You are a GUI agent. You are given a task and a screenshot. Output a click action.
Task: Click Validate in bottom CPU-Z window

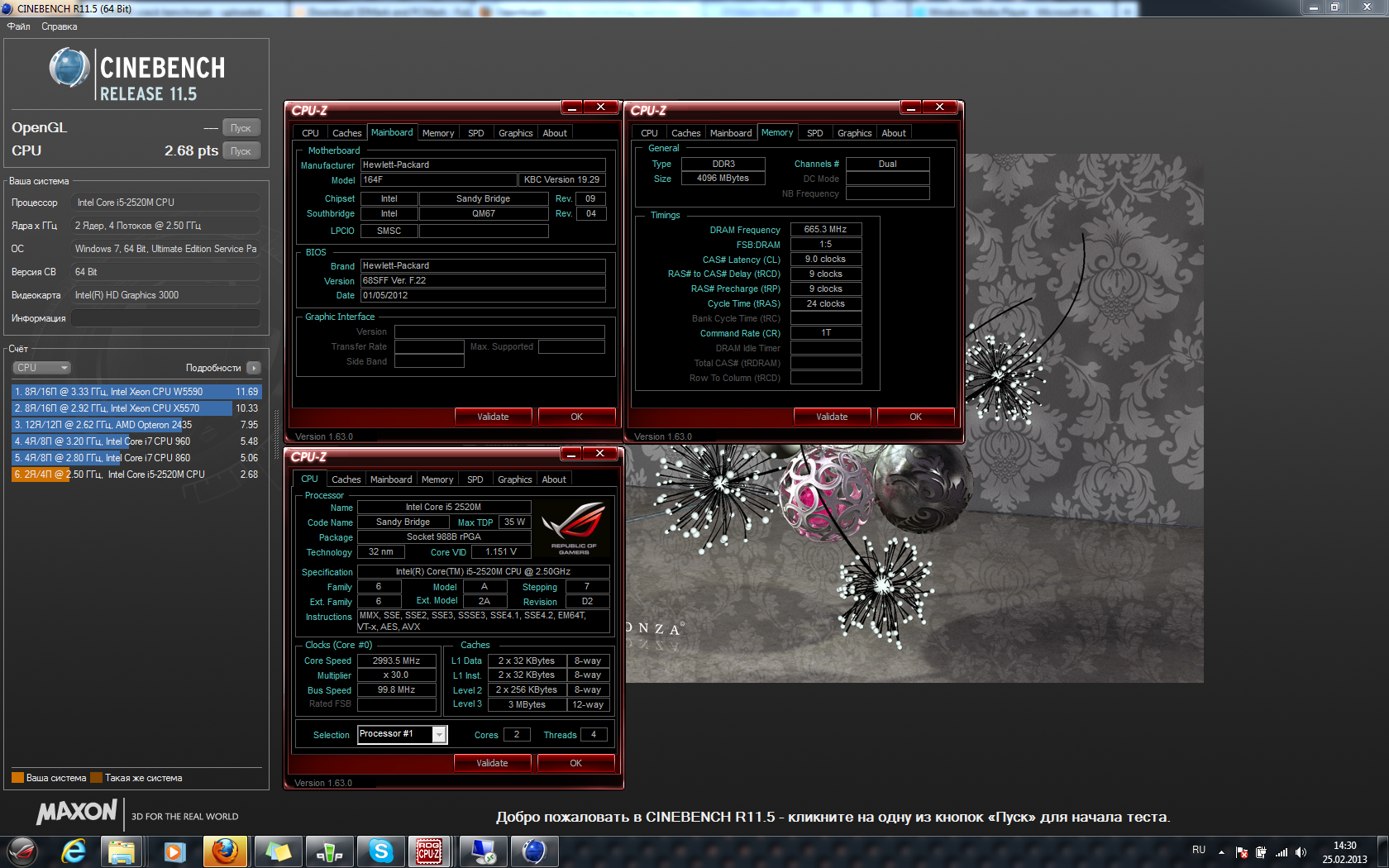pos(492,763)
